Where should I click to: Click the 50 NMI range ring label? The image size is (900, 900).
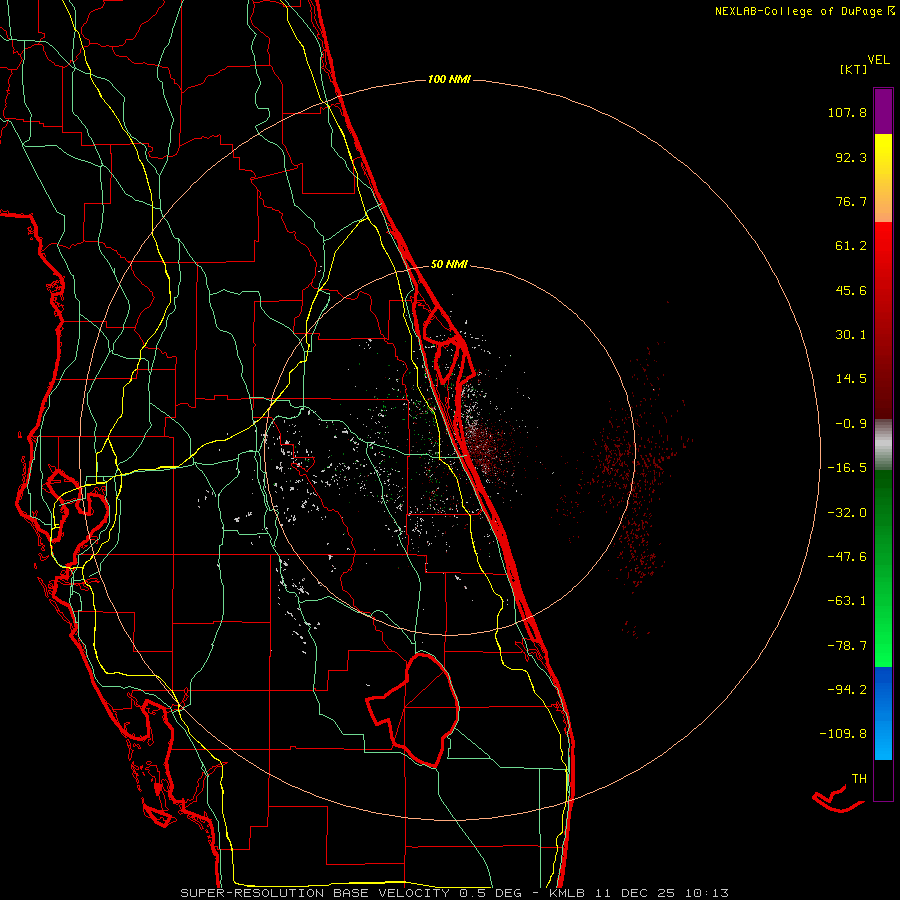click(449, 264)
